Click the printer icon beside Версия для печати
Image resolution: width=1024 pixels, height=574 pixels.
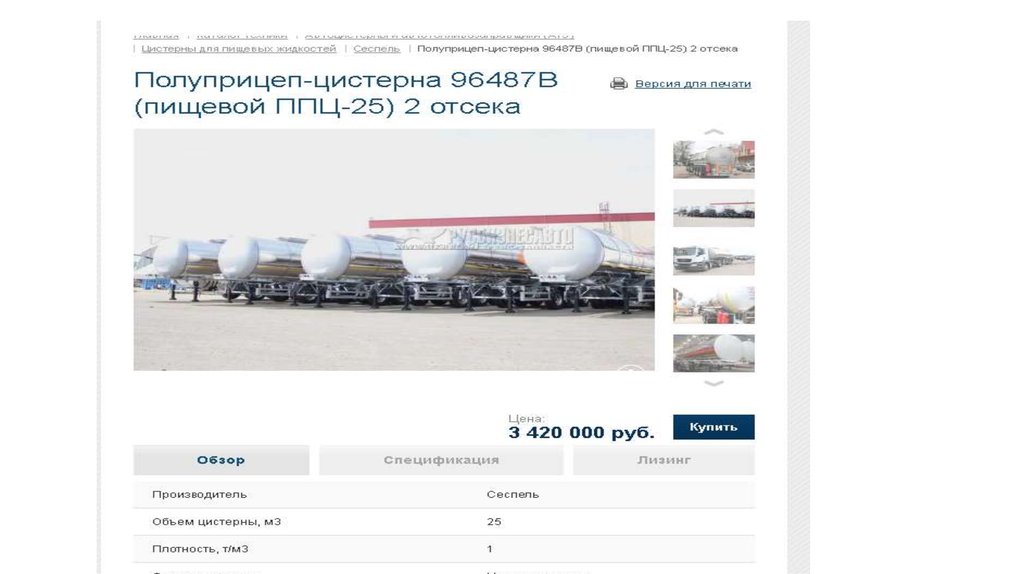(x=618, y=84)
